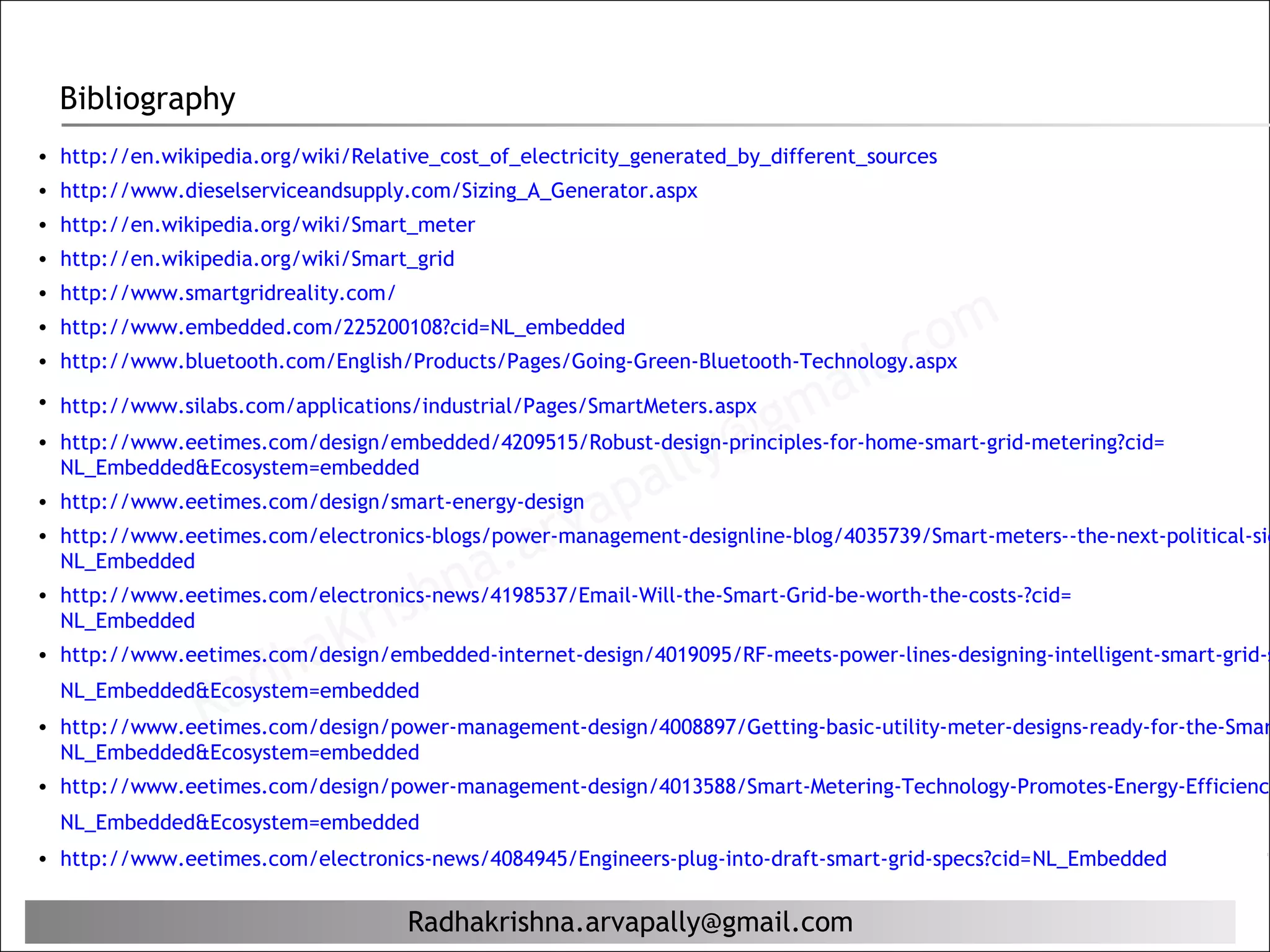
Task: Open eetimes Engineers-plug-into-draft-smart-grid-specs link
Action: [x=613, y=859]
